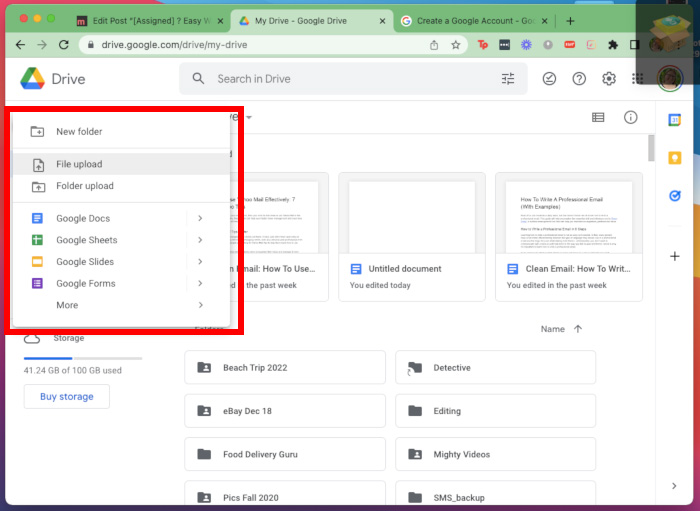Open the My Drive dropdown arrow
Viewport: 700px width, 511px height.
point(249,118)
